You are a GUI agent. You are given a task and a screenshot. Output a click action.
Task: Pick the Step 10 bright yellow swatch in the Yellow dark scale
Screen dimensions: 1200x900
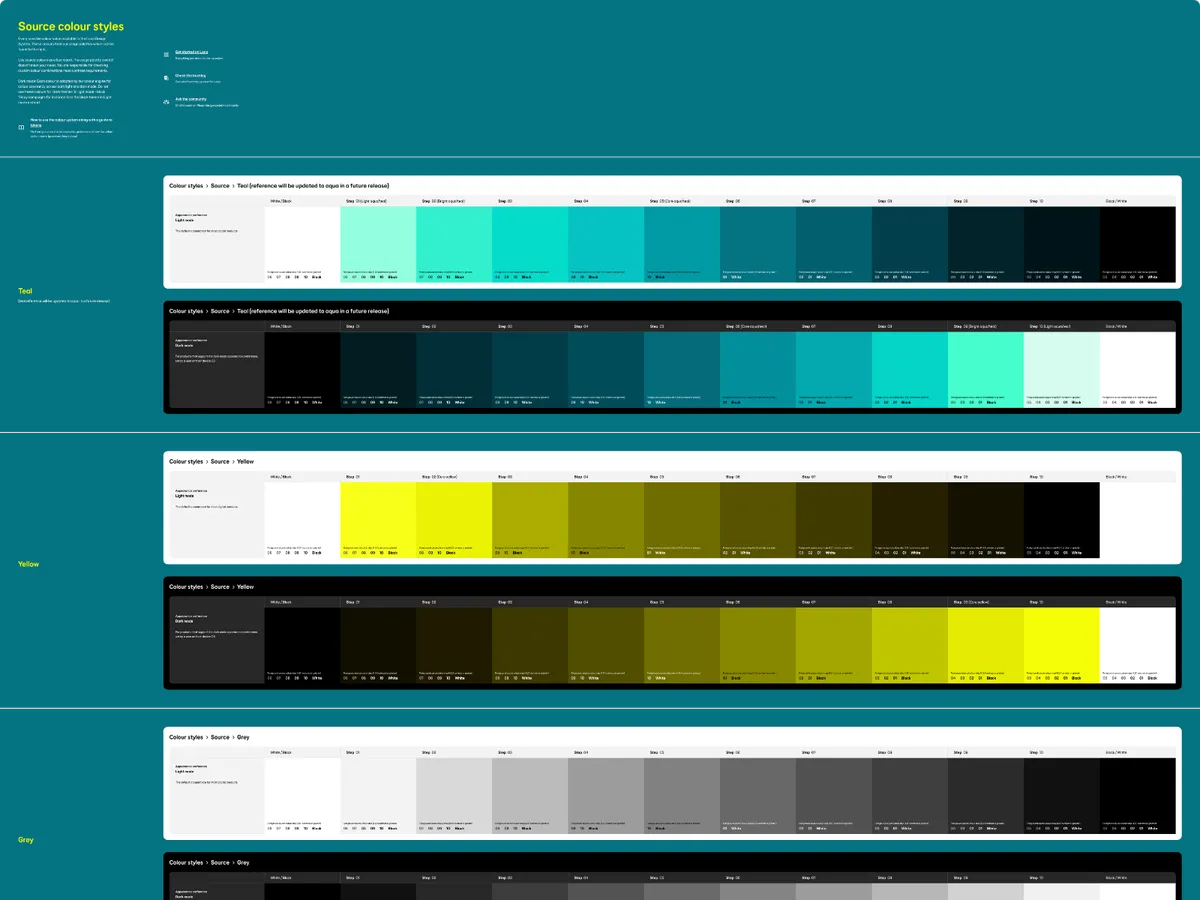pos(1062,645)
